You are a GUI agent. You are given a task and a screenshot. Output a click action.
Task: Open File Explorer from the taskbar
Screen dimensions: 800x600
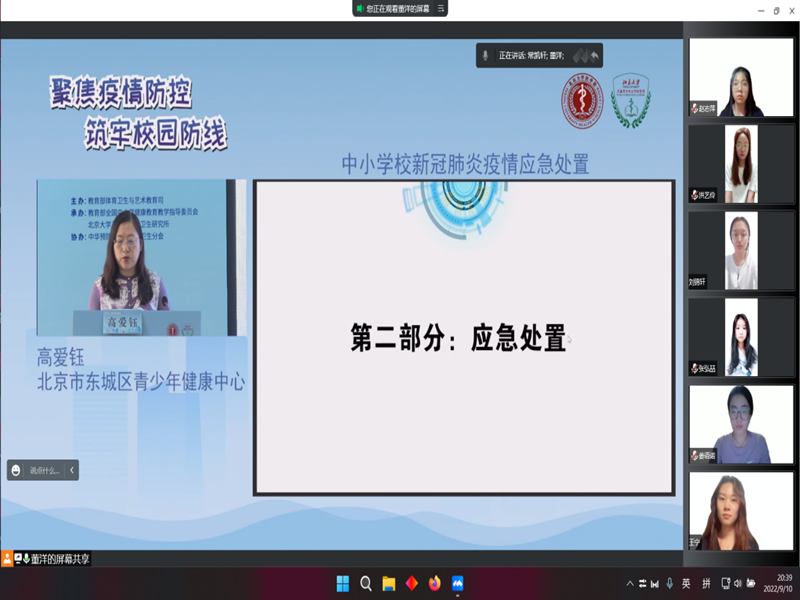(x=388, y=583)
